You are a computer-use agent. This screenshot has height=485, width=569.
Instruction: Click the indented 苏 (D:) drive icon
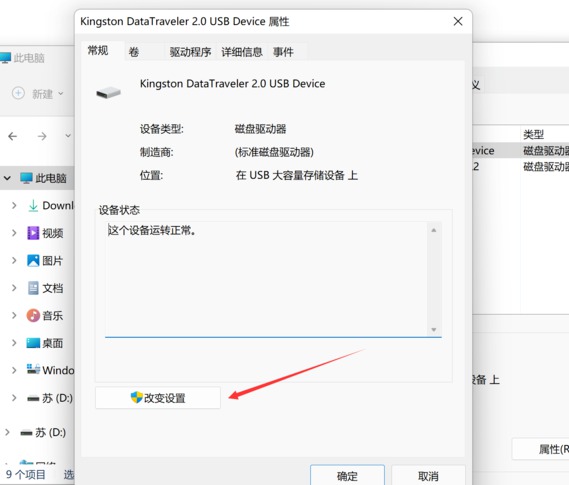point(33,399)
